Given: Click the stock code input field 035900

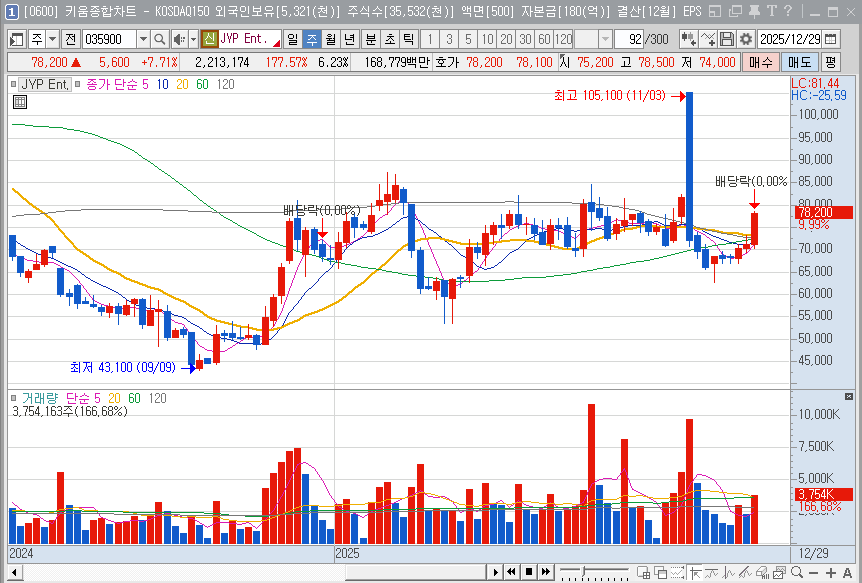Looking at the screenshot, I should point(109,39).
